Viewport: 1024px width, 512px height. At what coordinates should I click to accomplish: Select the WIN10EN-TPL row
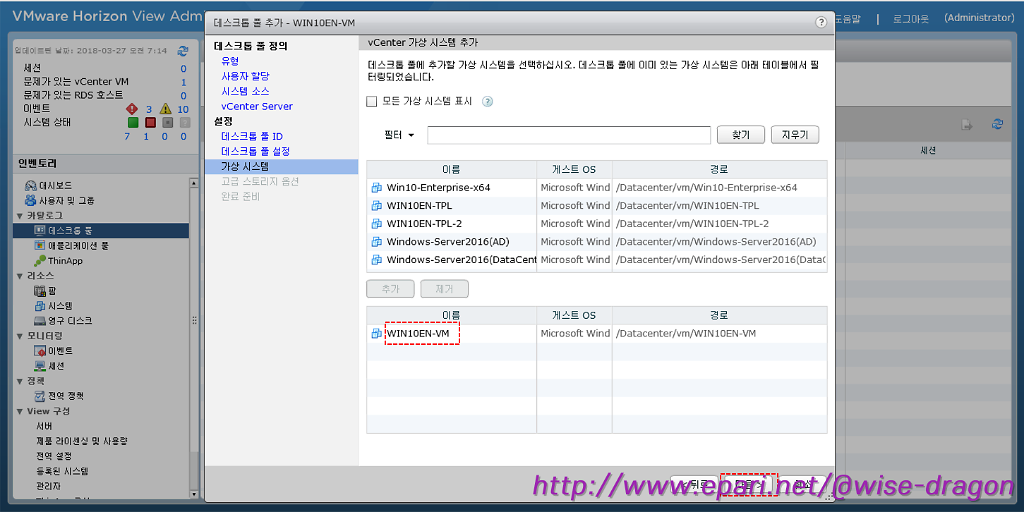click(597, 206)
